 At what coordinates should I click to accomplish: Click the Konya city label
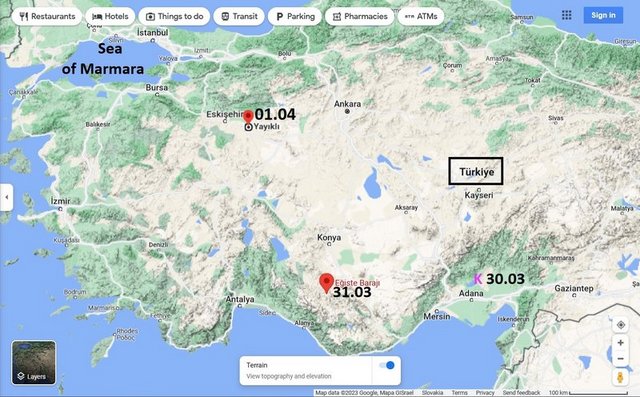click(x=329, y=237)
